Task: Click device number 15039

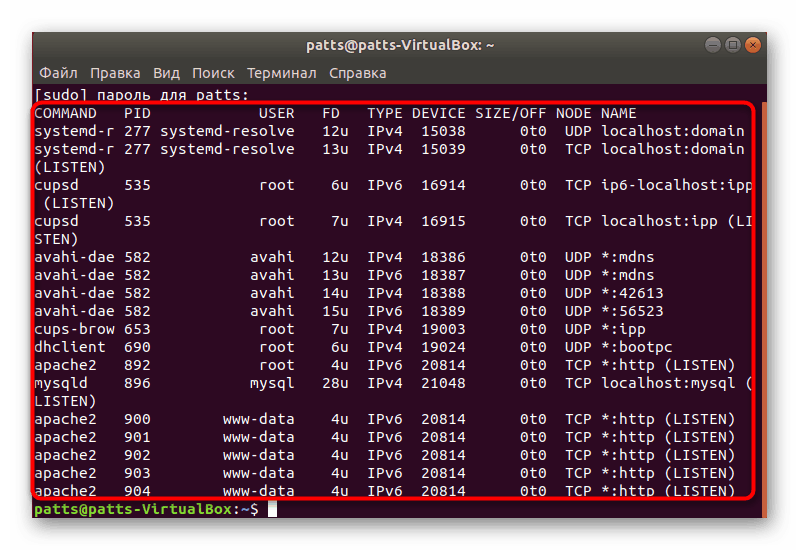Action: 443,149
